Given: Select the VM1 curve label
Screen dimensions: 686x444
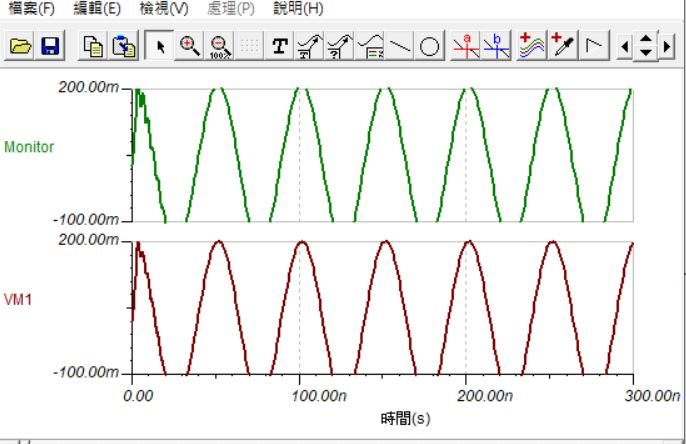Looking at the screenshot, I should (18, 300).
